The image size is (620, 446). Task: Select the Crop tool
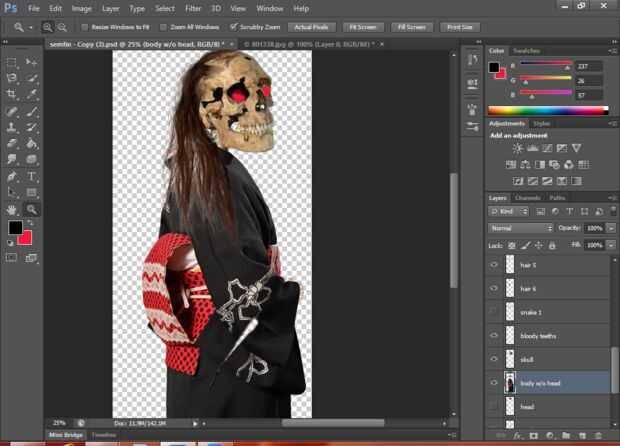[11, 94]
